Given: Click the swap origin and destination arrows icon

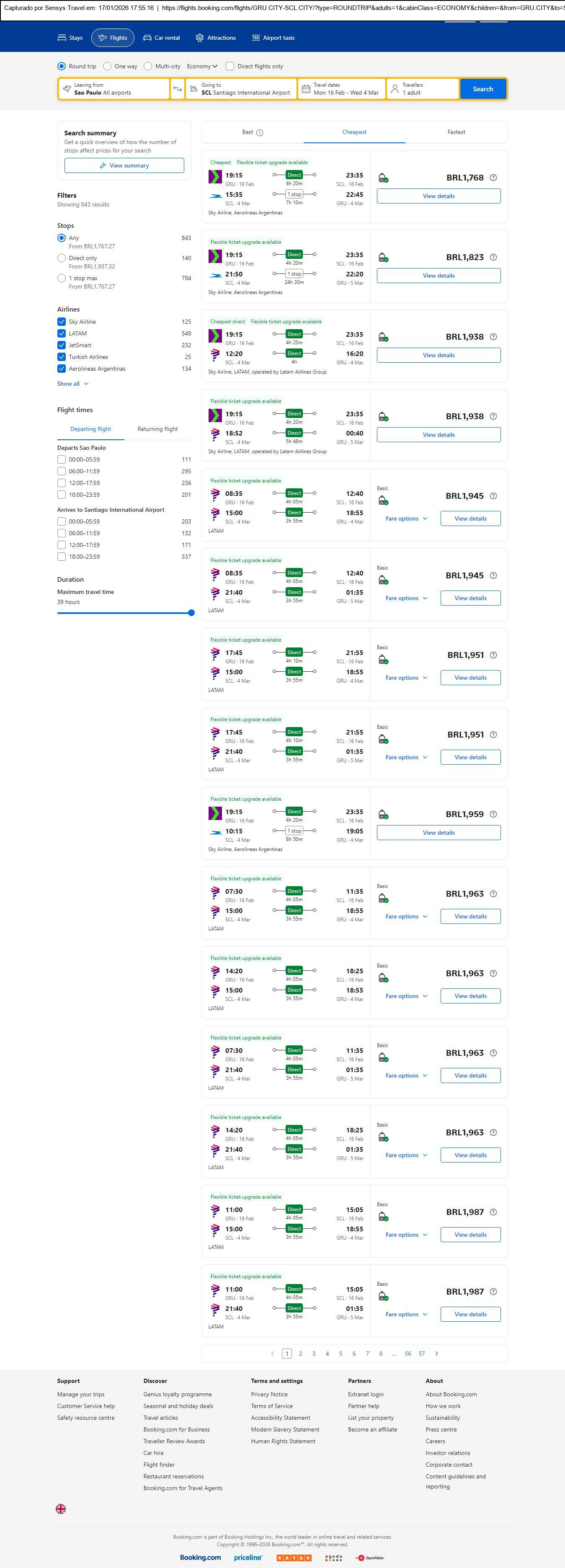Looking at the screenshot, I should click(x=177, y=89).
